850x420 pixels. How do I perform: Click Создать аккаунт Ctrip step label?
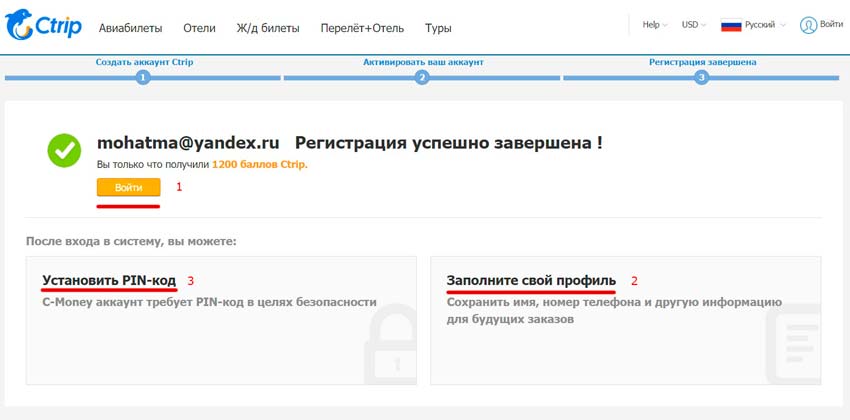pos(144,62)
